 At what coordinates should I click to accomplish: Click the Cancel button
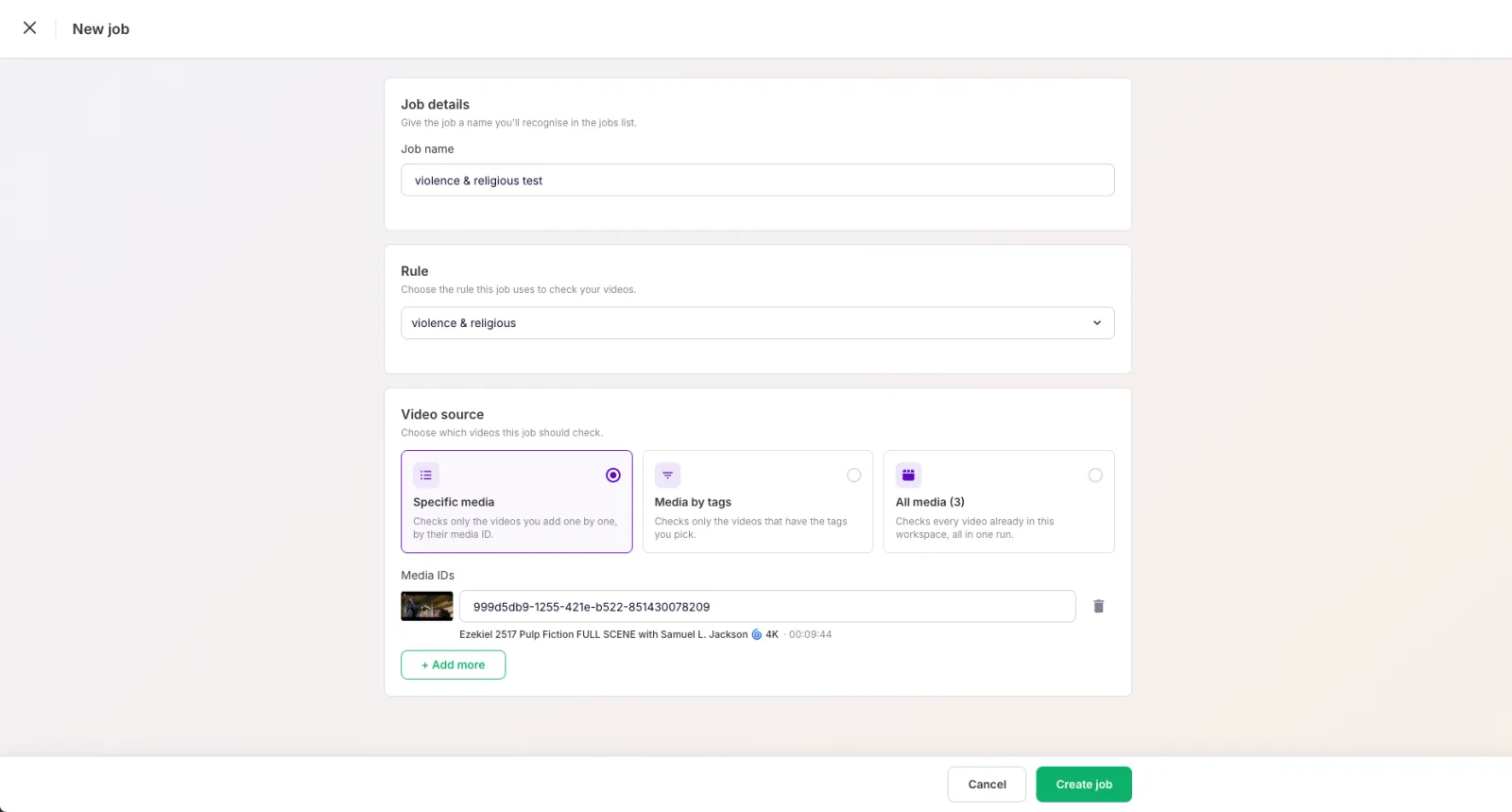tap(987, 785)
